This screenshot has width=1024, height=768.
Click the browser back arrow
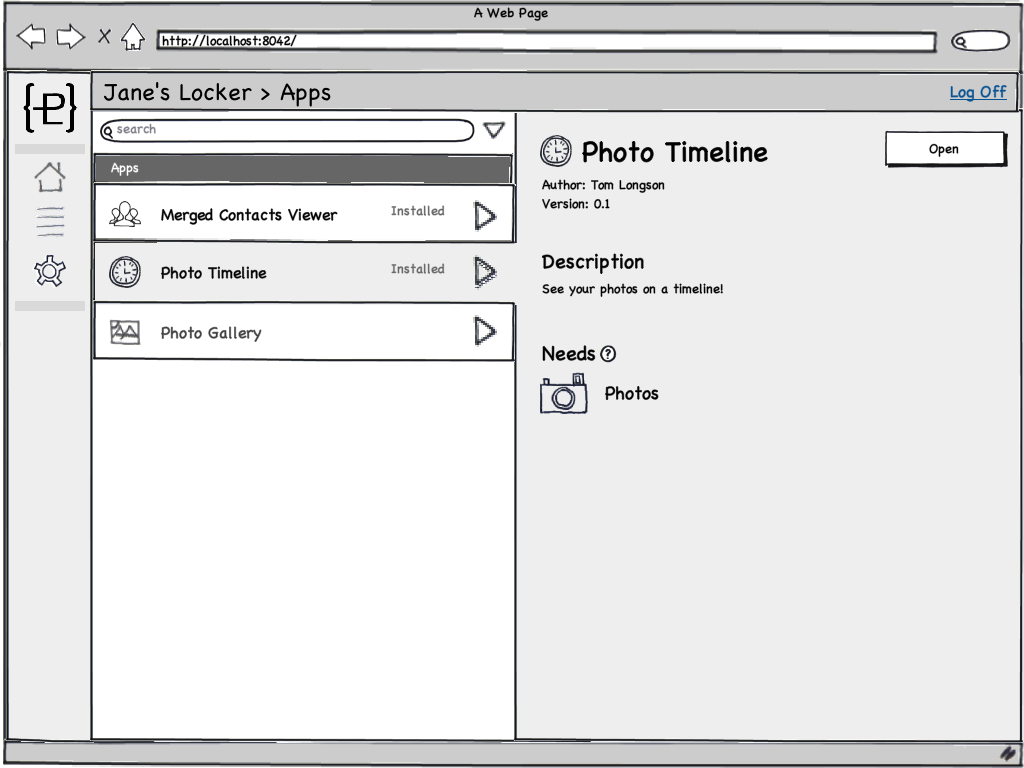[31, 37]
